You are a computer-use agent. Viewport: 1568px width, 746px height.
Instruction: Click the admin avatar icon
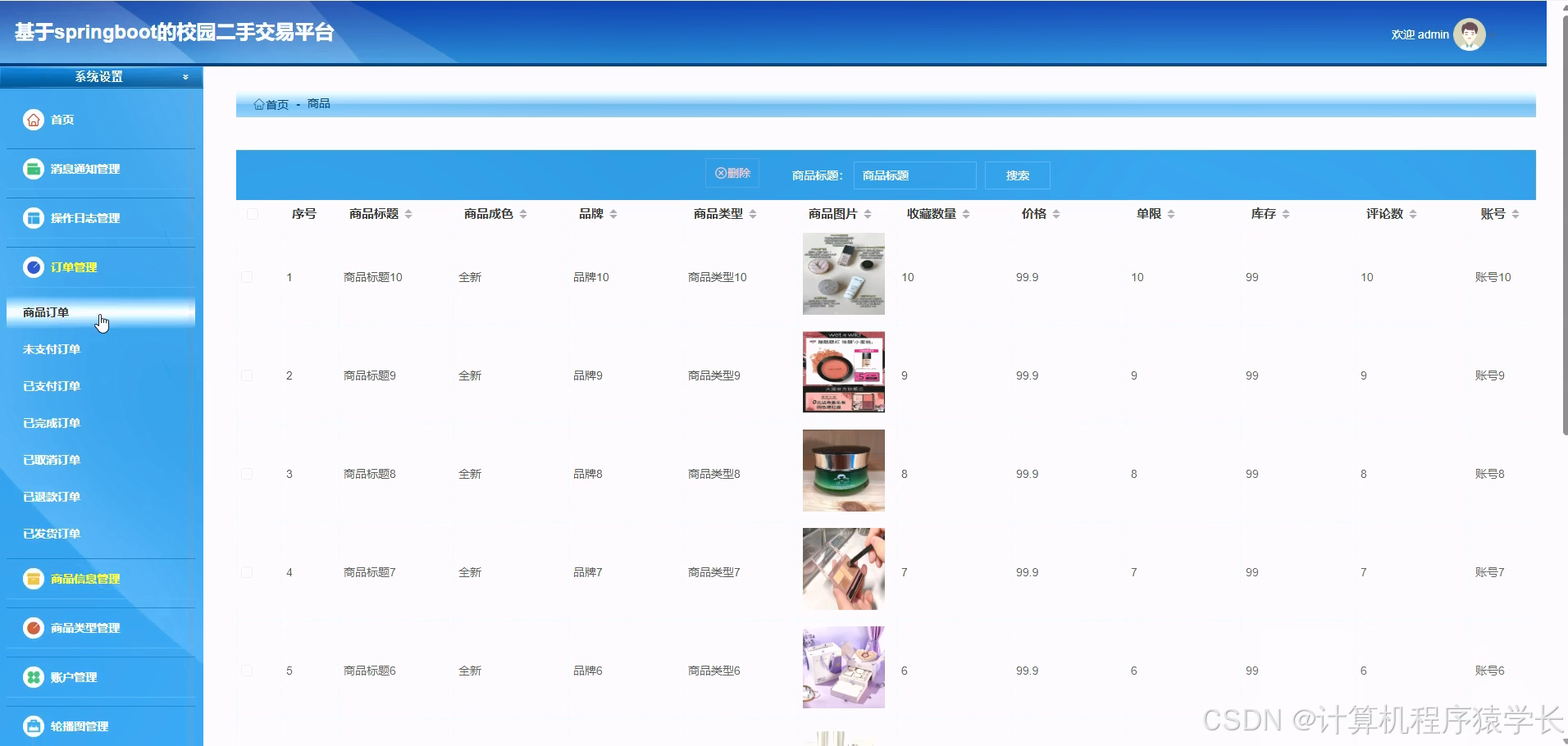coord(1470,34)
